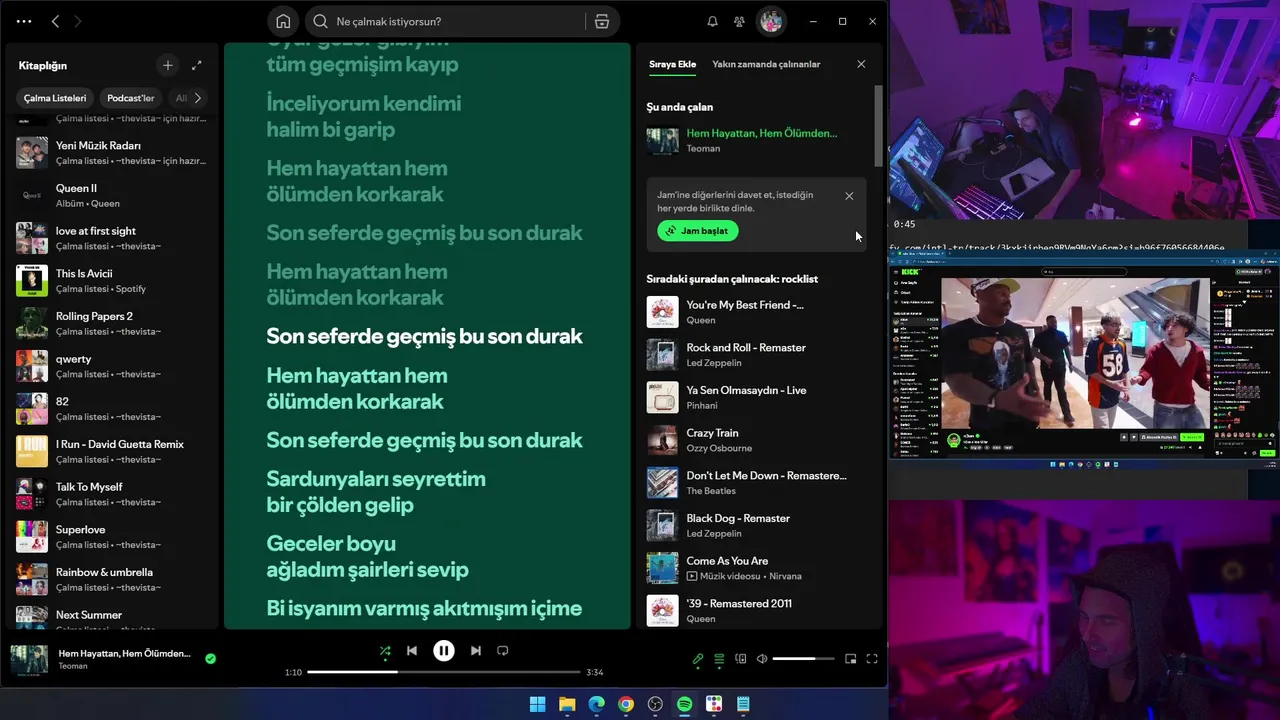
Task: Close the queue side panel
Action: 861,64
